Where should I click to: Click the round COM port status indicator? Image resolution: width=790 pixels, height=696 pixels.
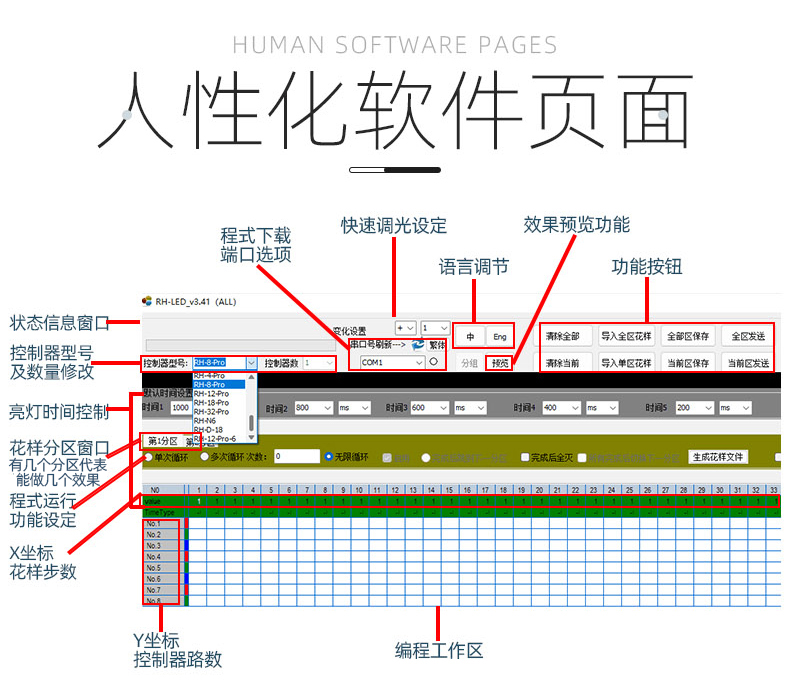tap(433, 362)
